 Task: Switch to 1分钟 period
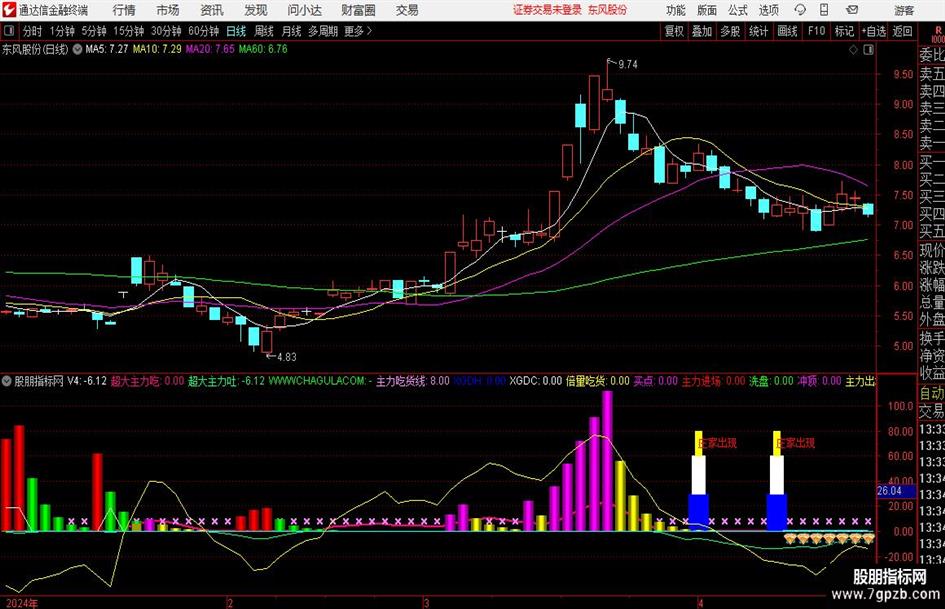click(x=62, y=31)
